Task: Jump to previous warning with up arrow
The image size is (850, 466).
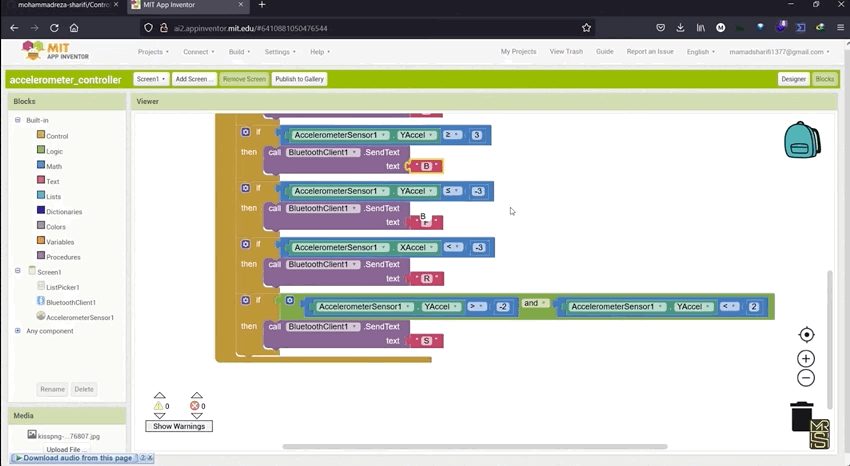Action: 159,396
